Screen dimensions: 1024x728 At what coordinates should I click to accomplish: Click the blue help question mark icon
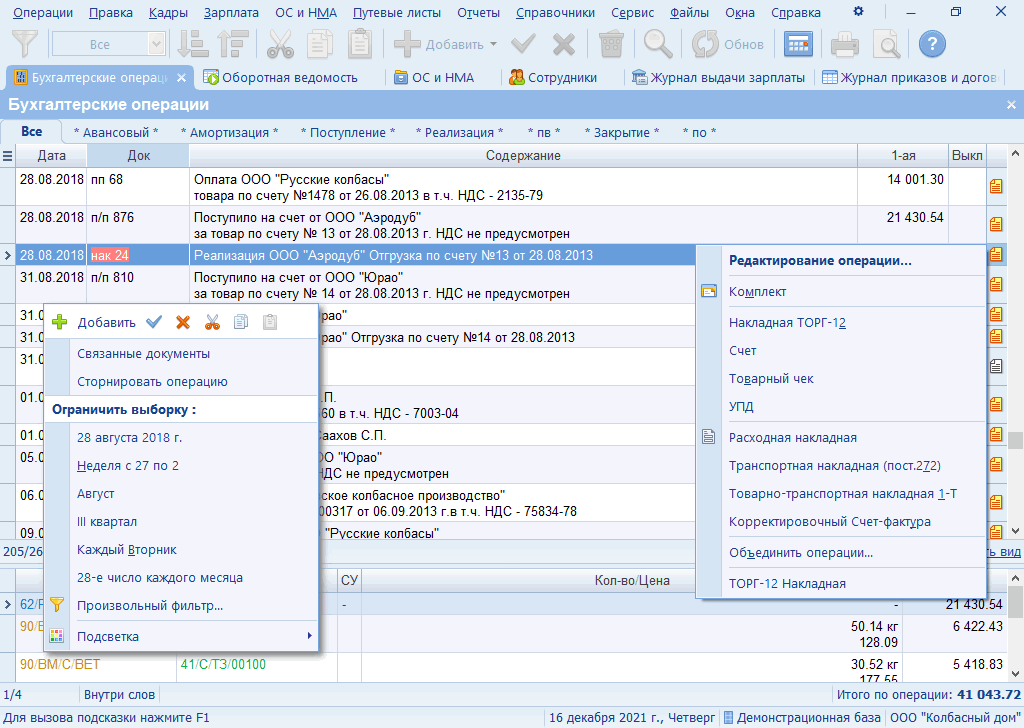(932, 44)
